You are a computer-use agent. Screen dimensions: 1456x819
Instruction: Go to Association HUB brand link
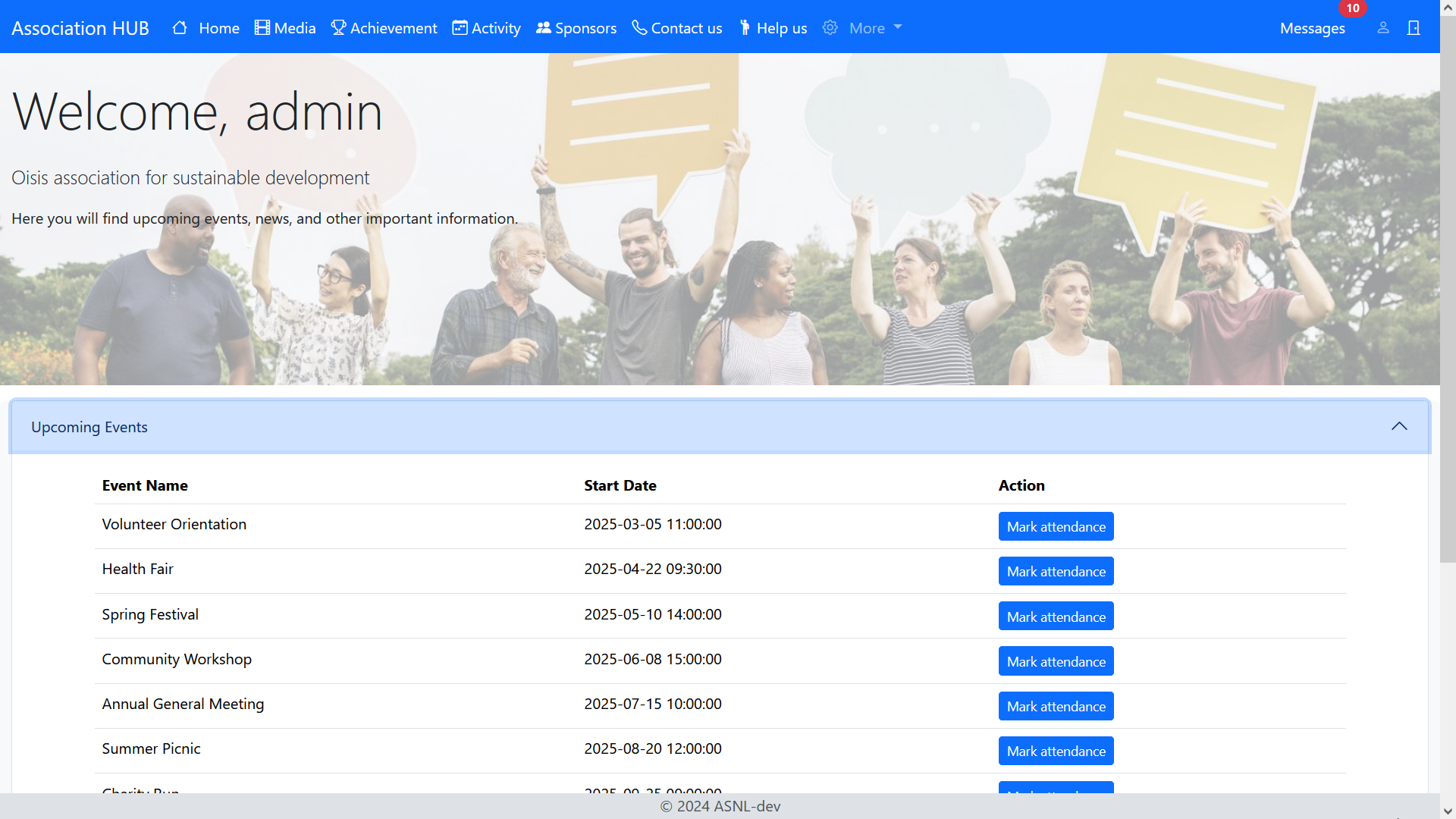[x=80, y=28]
